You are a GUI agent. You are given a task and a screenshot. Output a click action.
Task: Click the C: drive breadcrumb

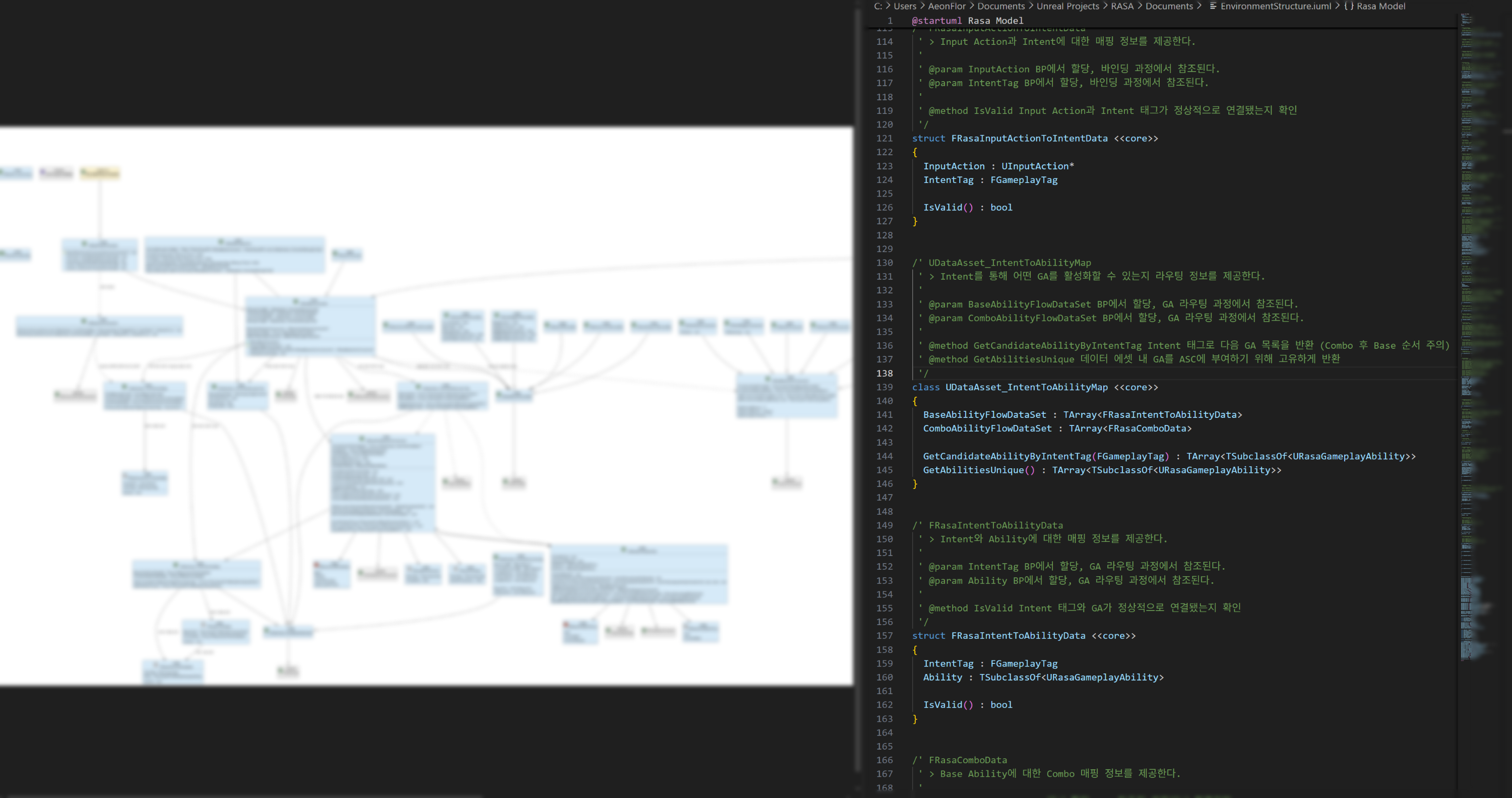(877, 7)
